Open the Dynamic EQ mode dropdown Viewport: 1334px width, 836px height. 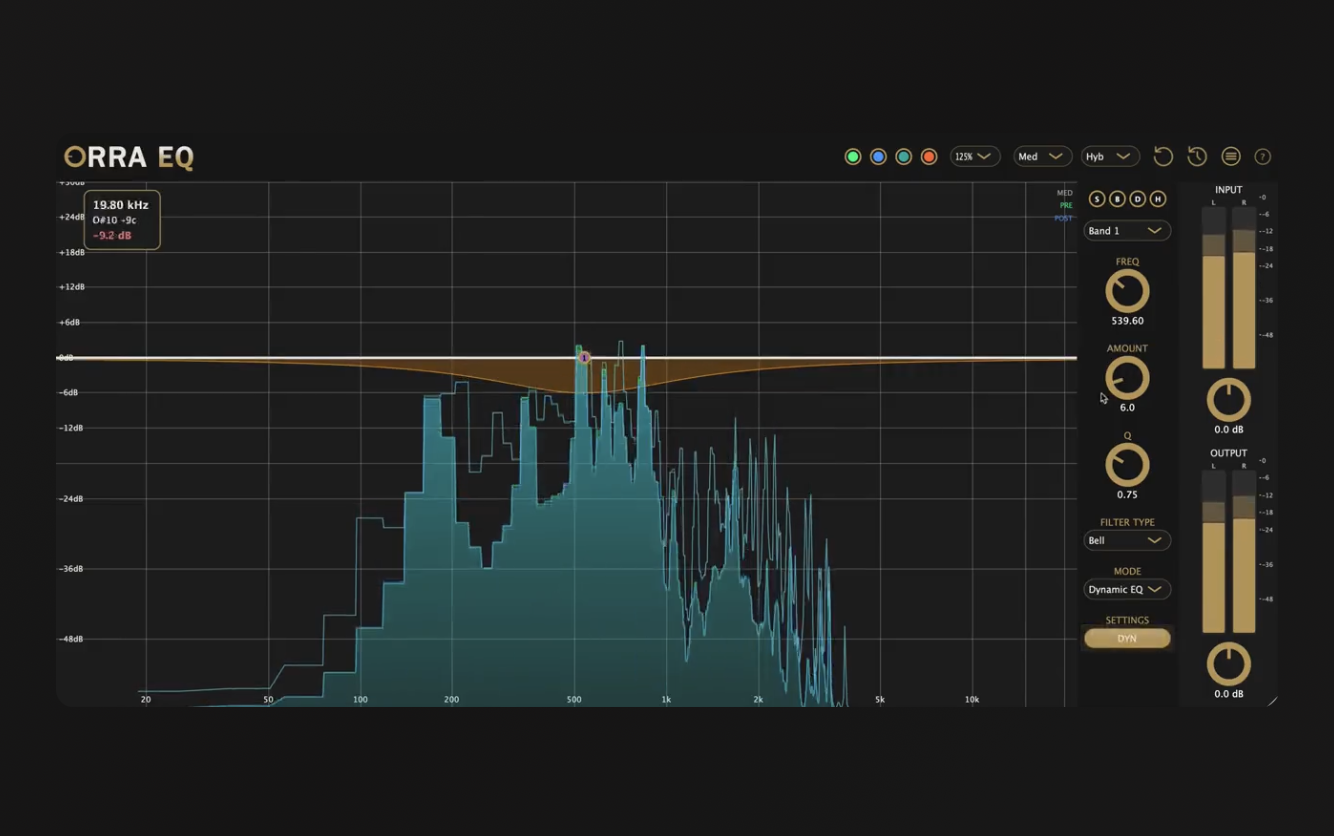[x=1127, y=590]
